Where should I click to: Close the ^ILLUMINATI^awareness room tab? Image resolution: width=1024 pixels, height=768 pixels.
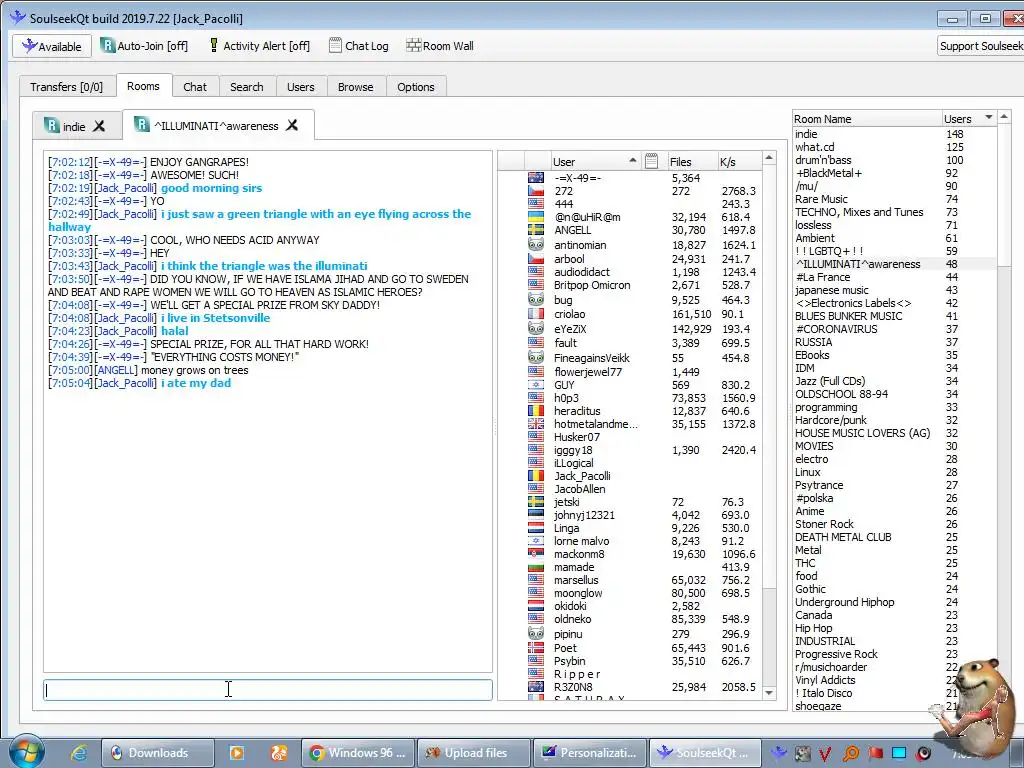[x=292, y=125]
